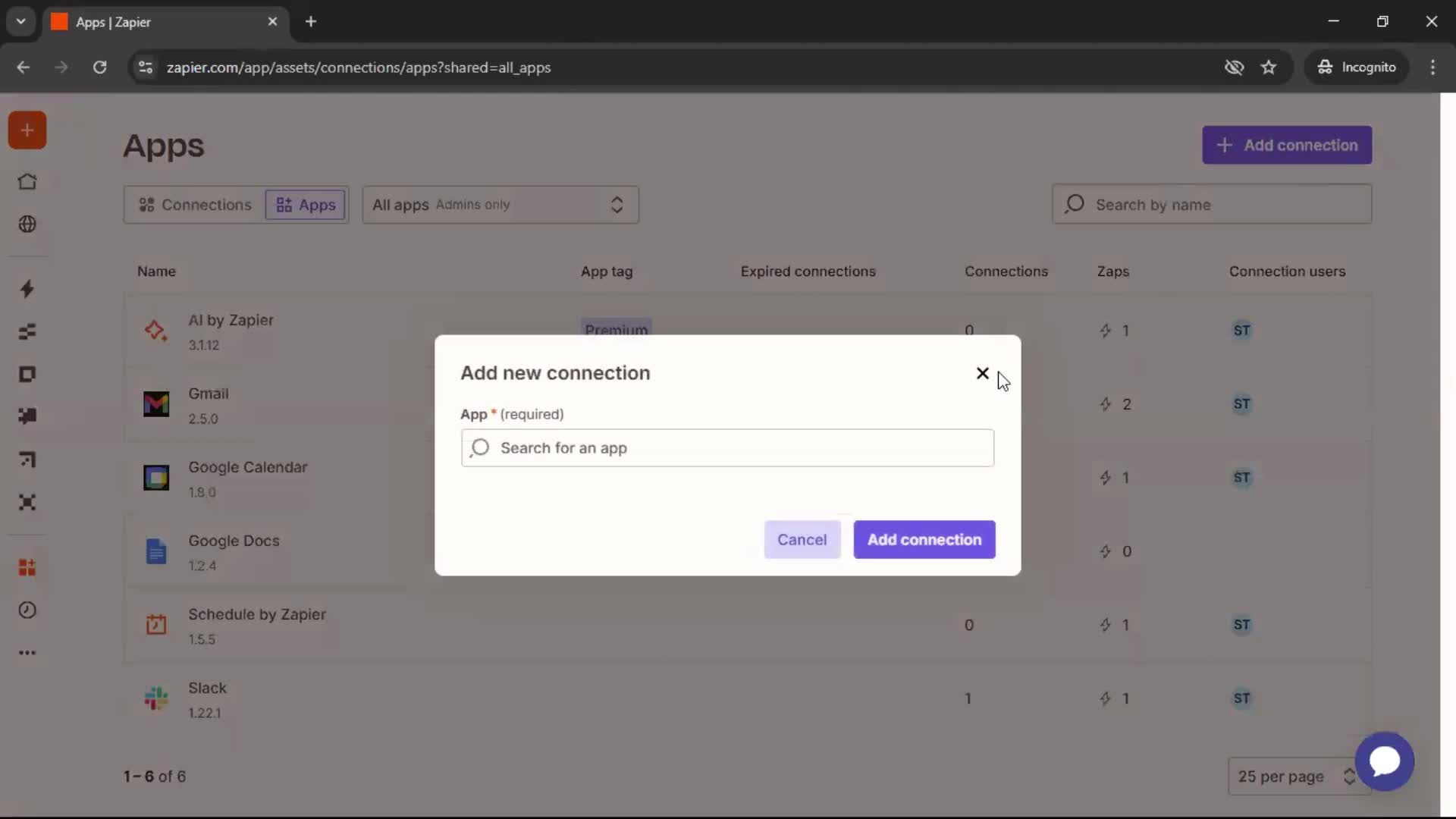Click the Google Docs app icon
The height and width of the screenshot is (819, 1456).
coord(156,551)
